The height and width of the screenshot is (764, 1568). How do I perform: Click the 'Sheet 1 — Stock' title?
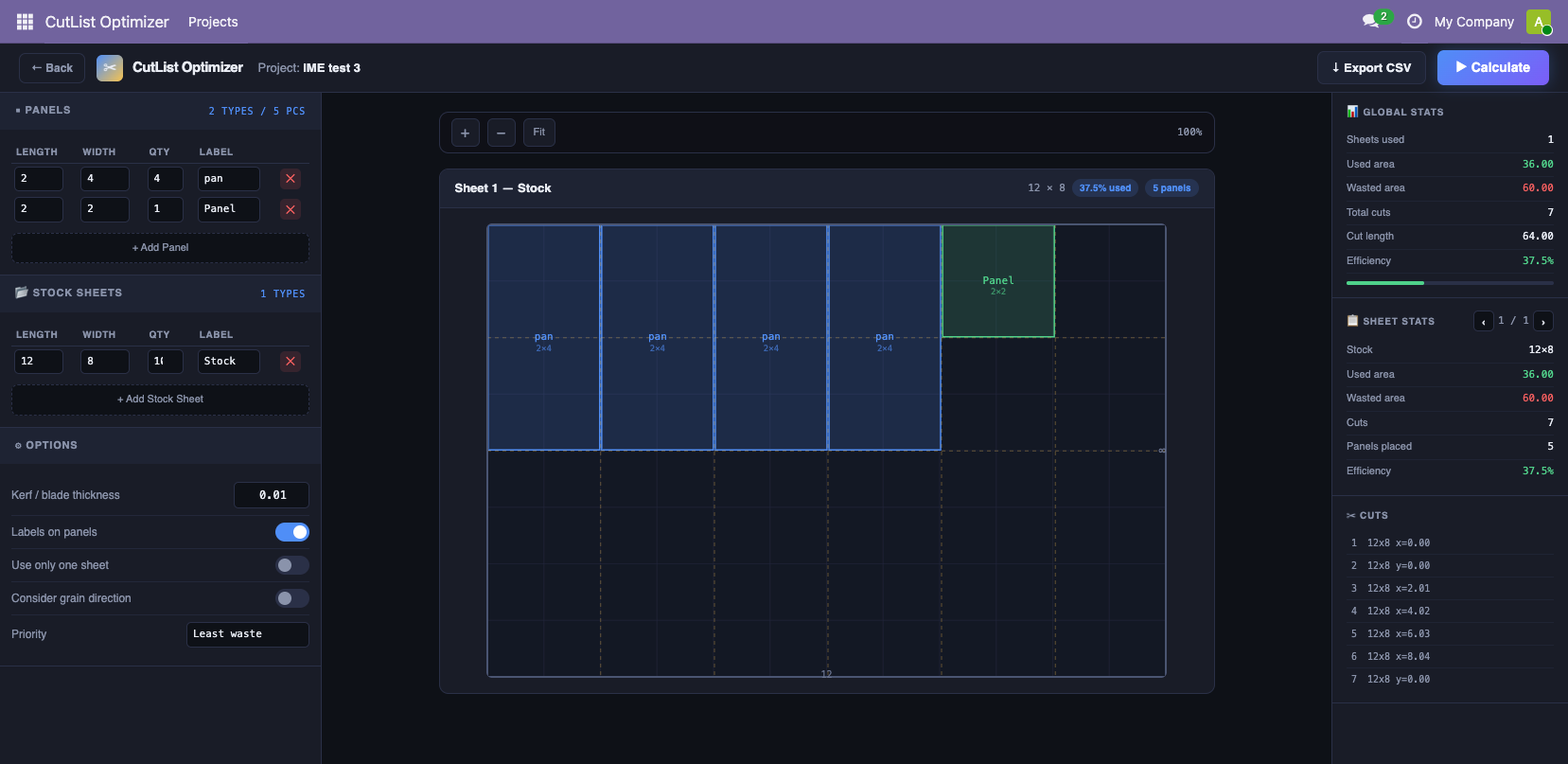click(502, 188)
